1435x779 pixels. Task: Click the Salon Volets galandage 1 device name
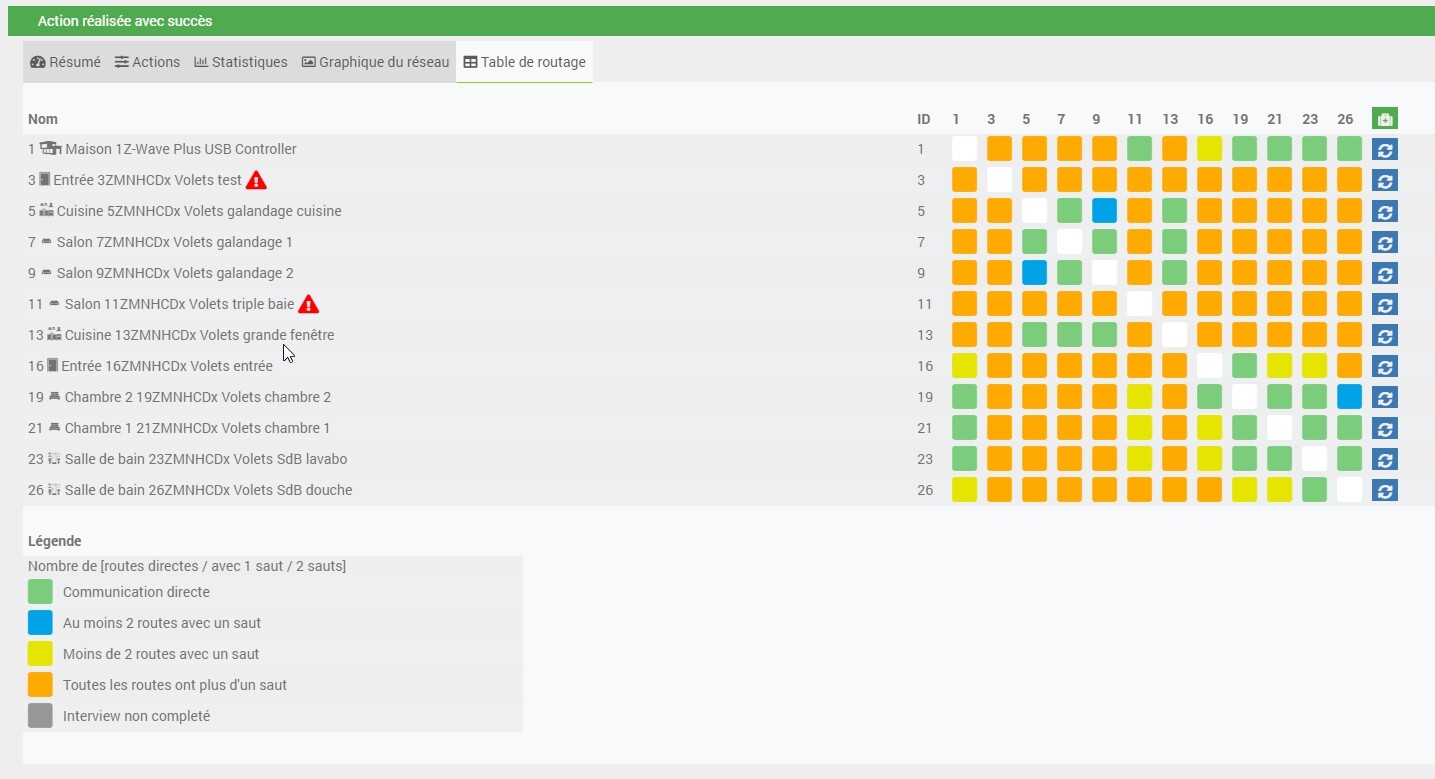coord(174,242)
